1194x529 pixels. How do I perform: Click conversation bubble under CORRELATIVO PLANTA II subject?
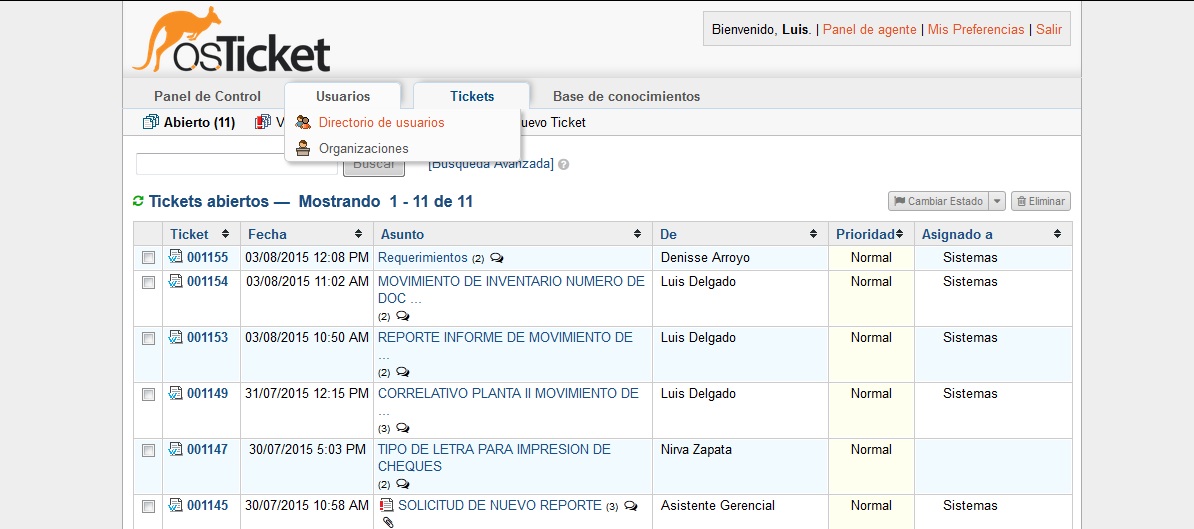[x=403, y=428]
